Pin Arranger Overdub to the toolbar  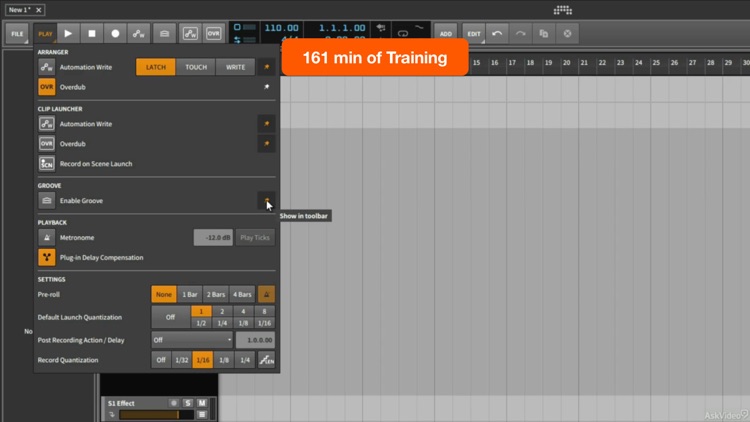coord(266,87)
